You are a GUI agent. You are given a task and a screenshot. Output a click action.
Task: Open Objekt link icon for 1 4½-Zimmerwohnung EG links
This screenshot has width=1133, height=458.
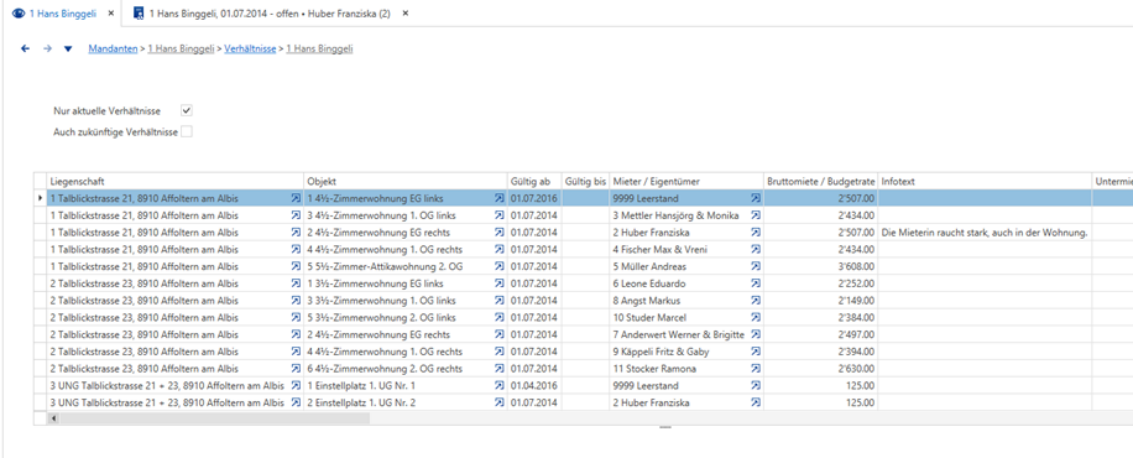[499, 198]
